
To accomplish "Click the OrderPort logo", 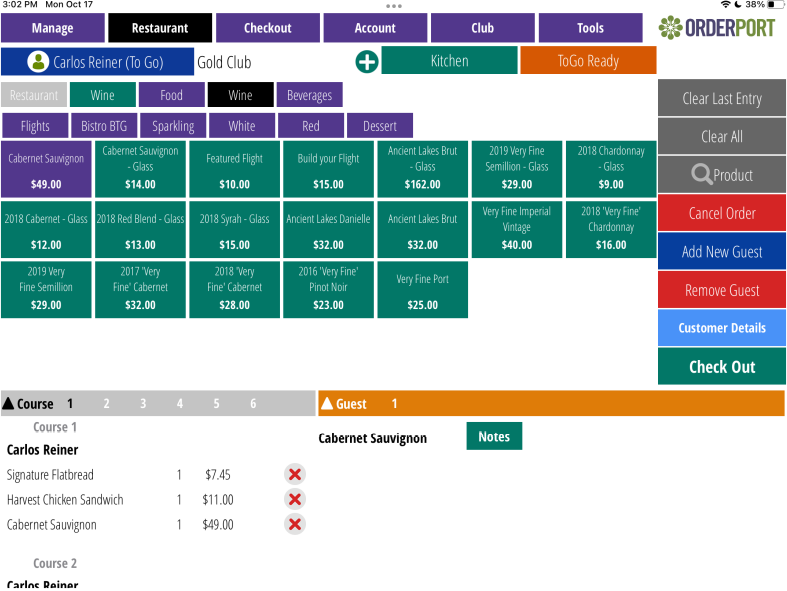I will 717,28.
